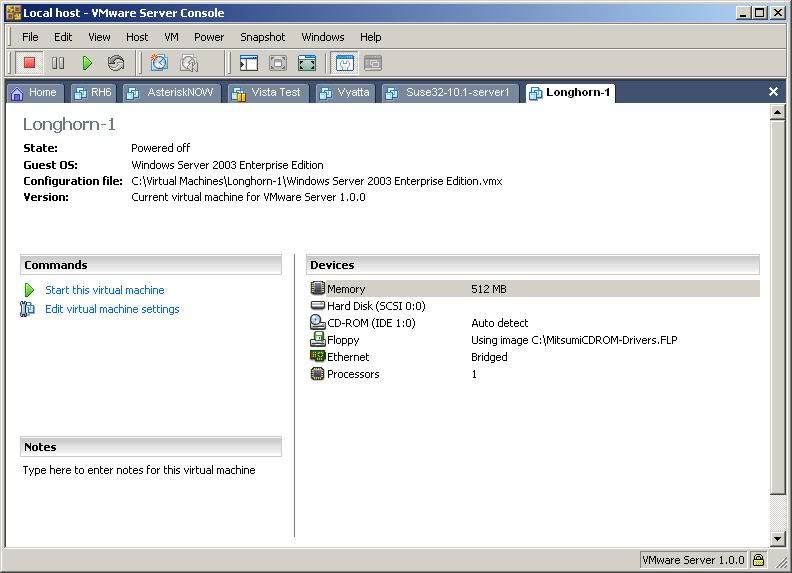The width and height of the screenshot is (792, 573).
Task: Open the Windows menu
Action: click(323, 37)
